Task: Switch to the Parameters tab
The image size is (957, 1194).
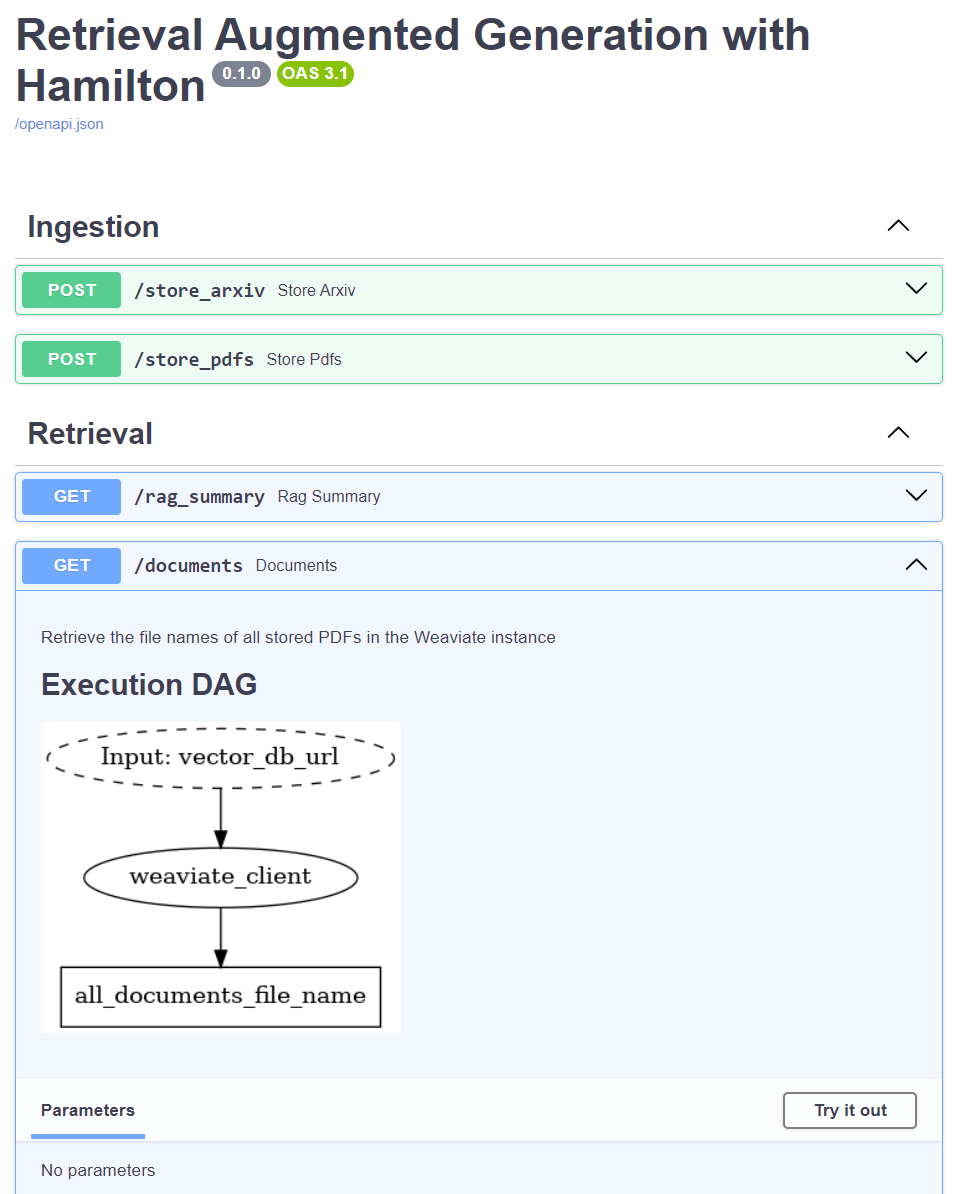Action: [x=87, y=1110]
